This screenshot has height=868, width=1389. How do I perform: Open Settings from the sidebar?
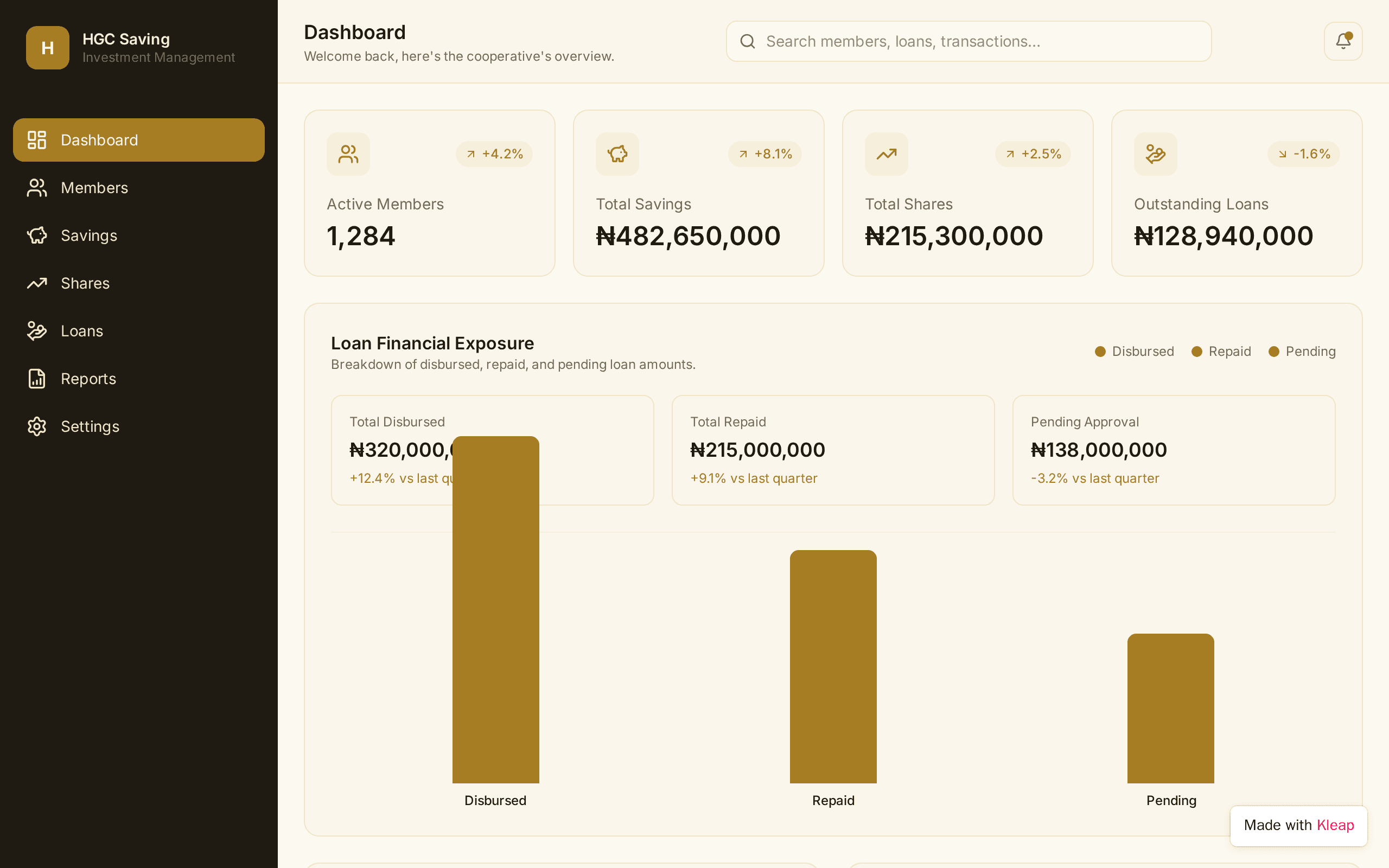[138, 426]
